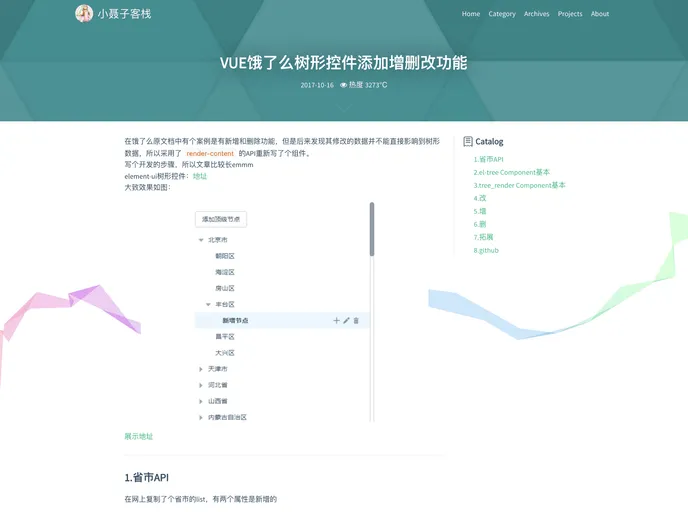Click the 1.省市API section heading

(x=147, y=478)
